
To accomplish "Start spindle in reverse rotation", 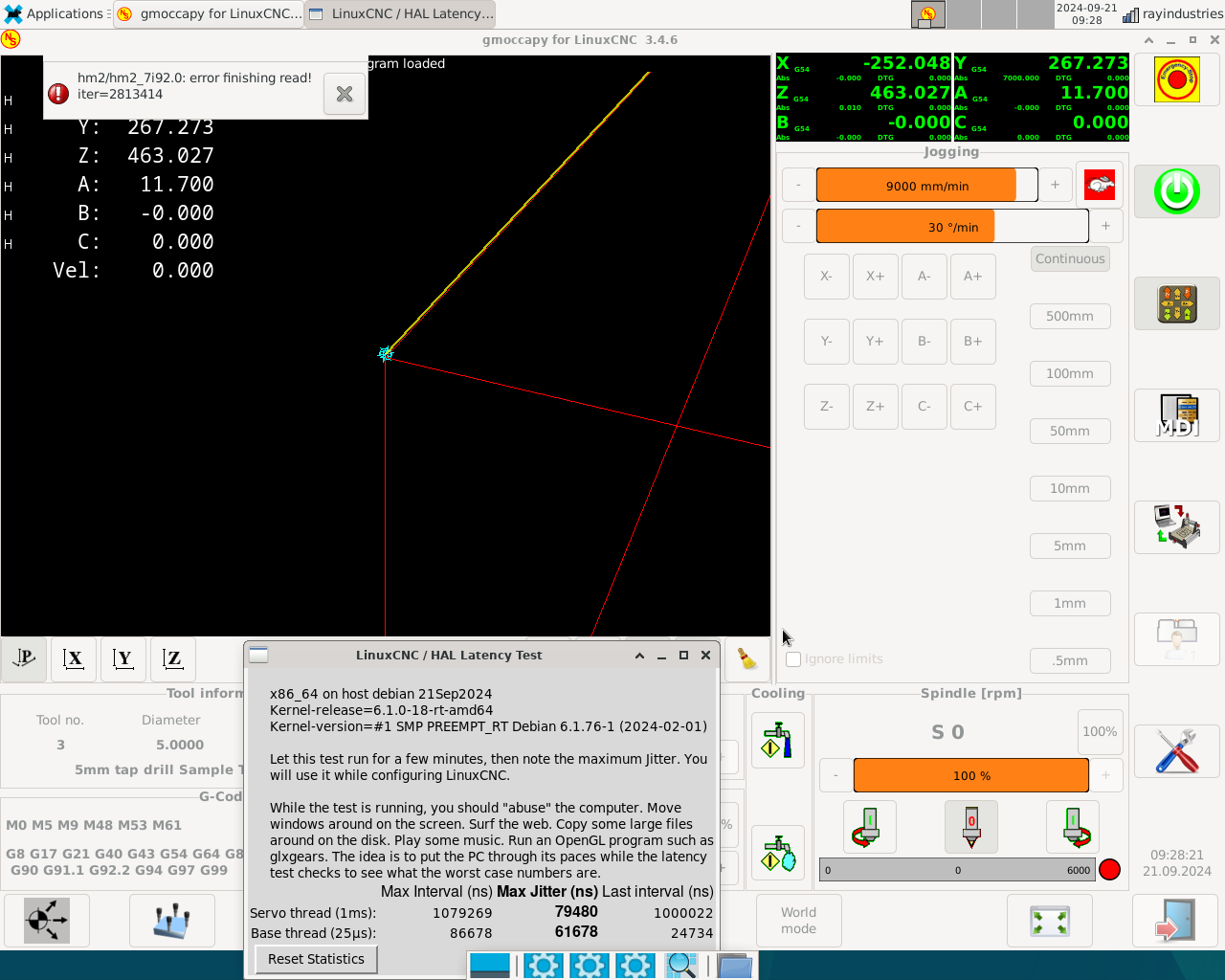I will click(869, 827).
